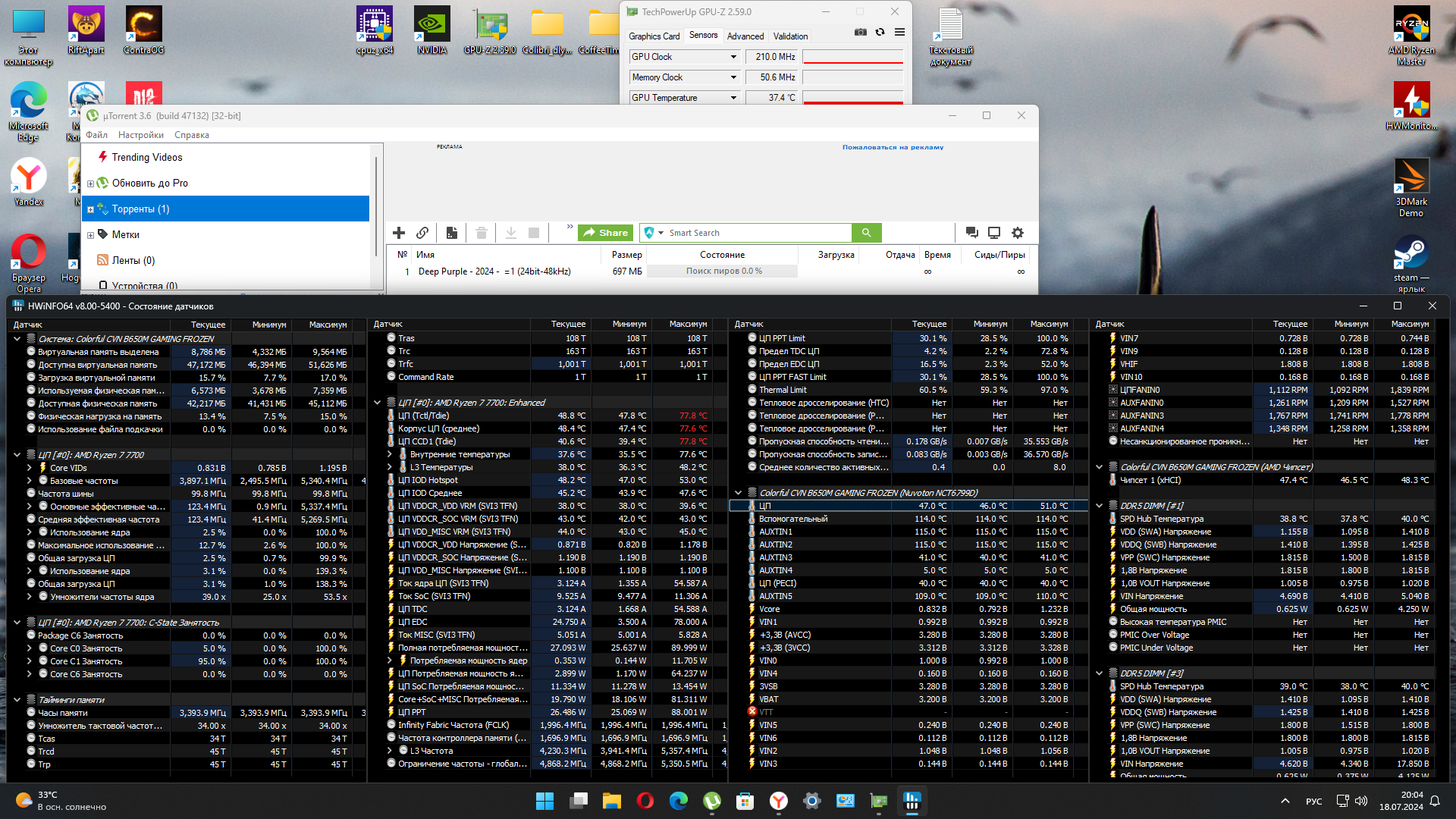Click the green Share button
The height and width of the screenshot is (819, 1456).
(605, 233)
